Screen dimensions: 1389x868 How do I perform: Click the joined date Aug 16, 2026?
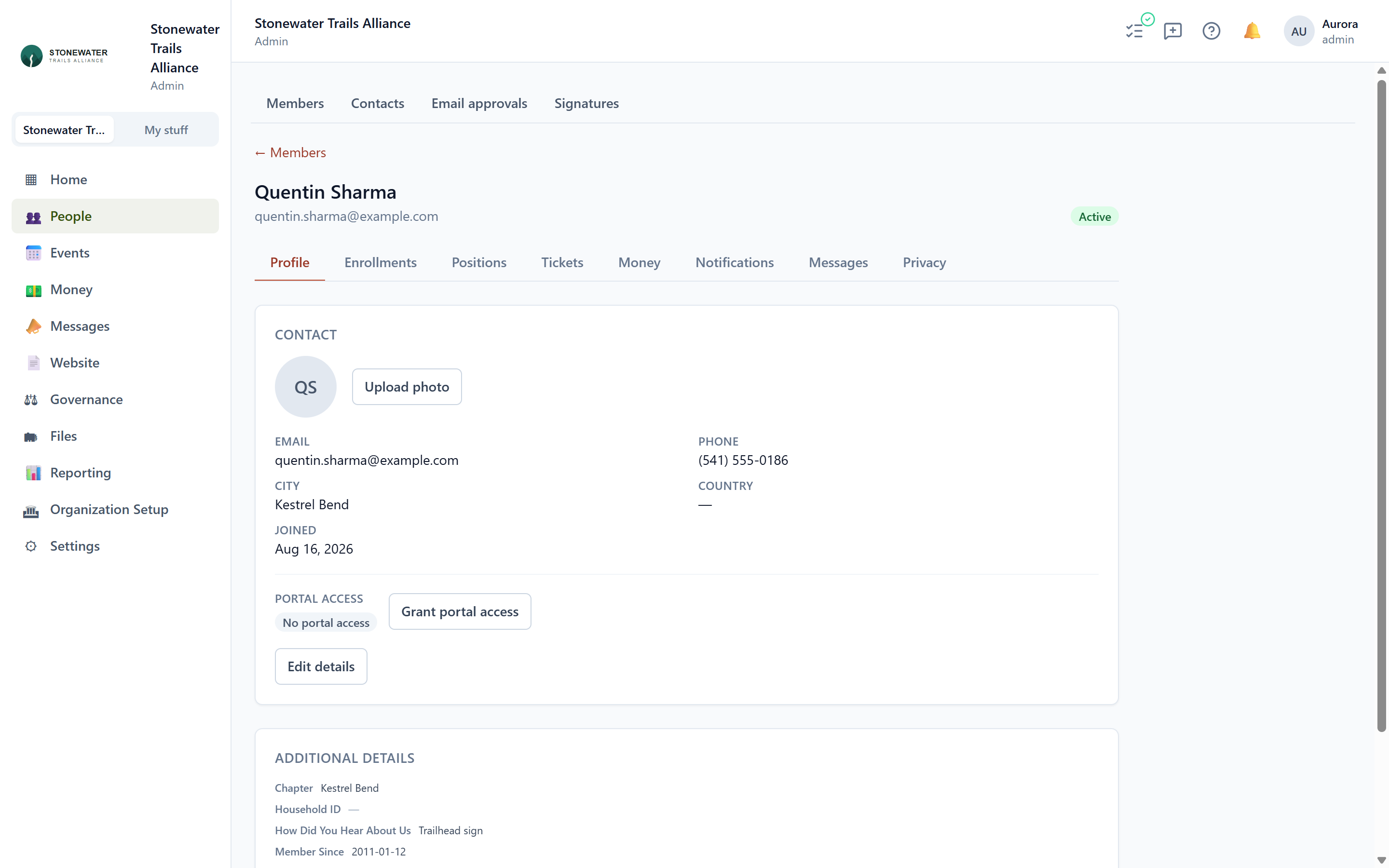point(314,549)
